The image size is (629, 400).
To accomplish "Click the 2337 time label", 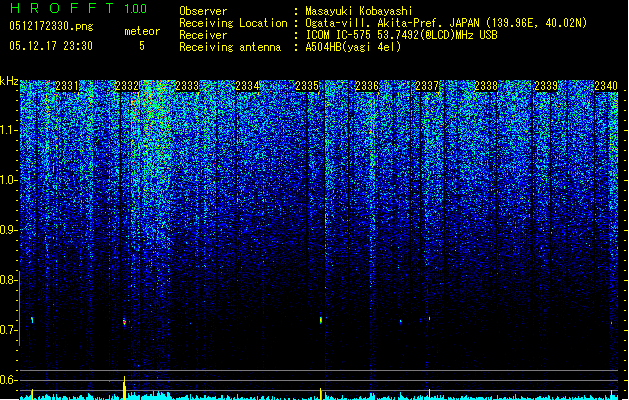I will [427, 86].
